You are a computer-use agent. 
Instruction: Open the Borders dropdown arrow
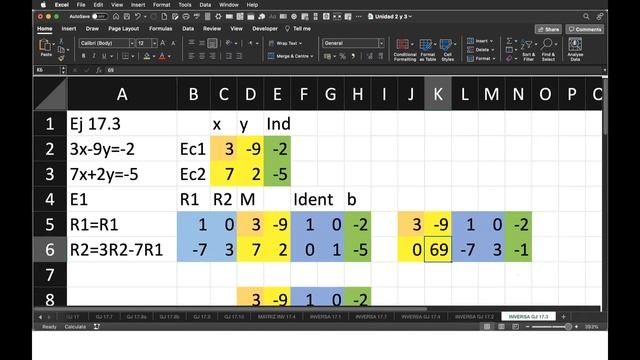pyautogui.click(x=133, y=56)
